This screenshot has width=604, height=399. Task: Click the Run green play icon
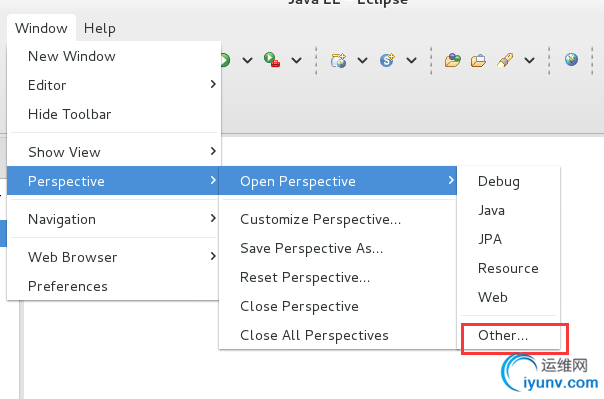pyautogui.click(x=225, y=60)
